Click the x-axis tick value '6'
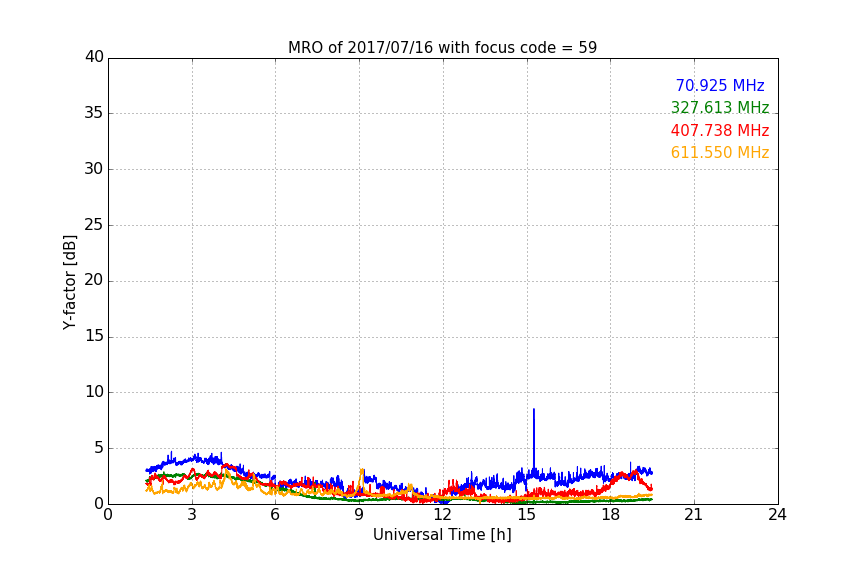864x576 pixels. pyautogui.click(x=276, y=515)
